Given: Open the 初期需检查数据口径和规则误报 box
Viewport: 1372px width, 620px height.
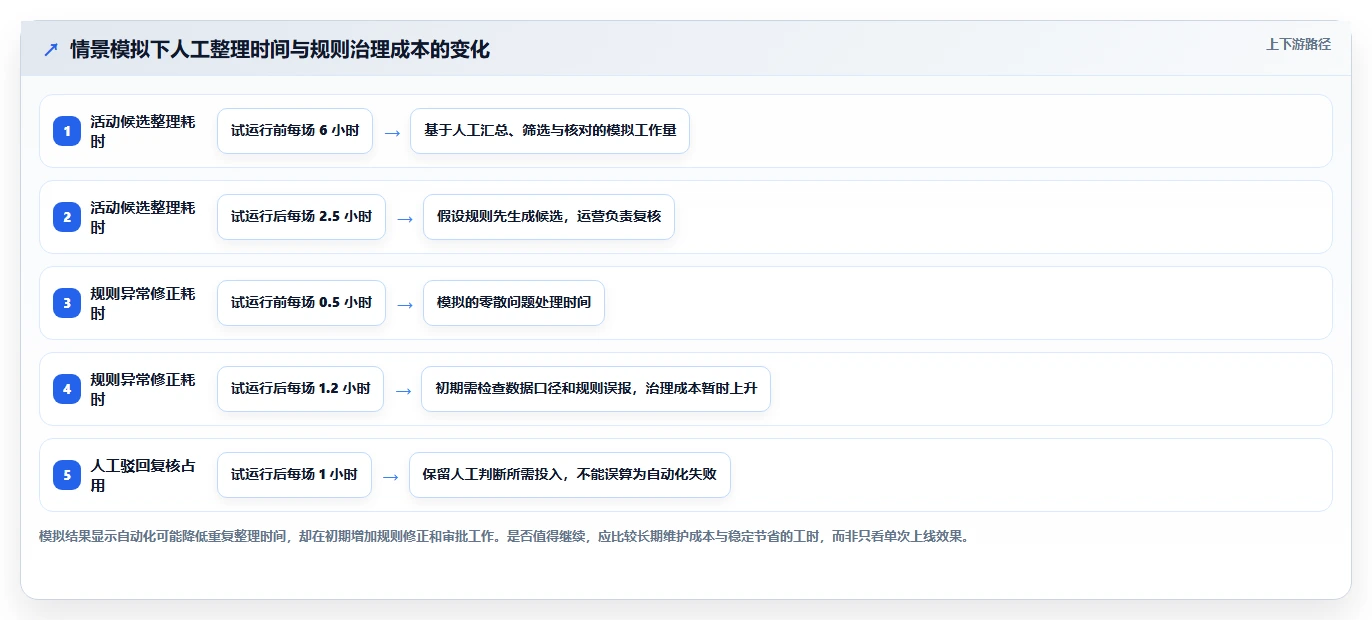Looking at the screenshot, I should point(596,389).
